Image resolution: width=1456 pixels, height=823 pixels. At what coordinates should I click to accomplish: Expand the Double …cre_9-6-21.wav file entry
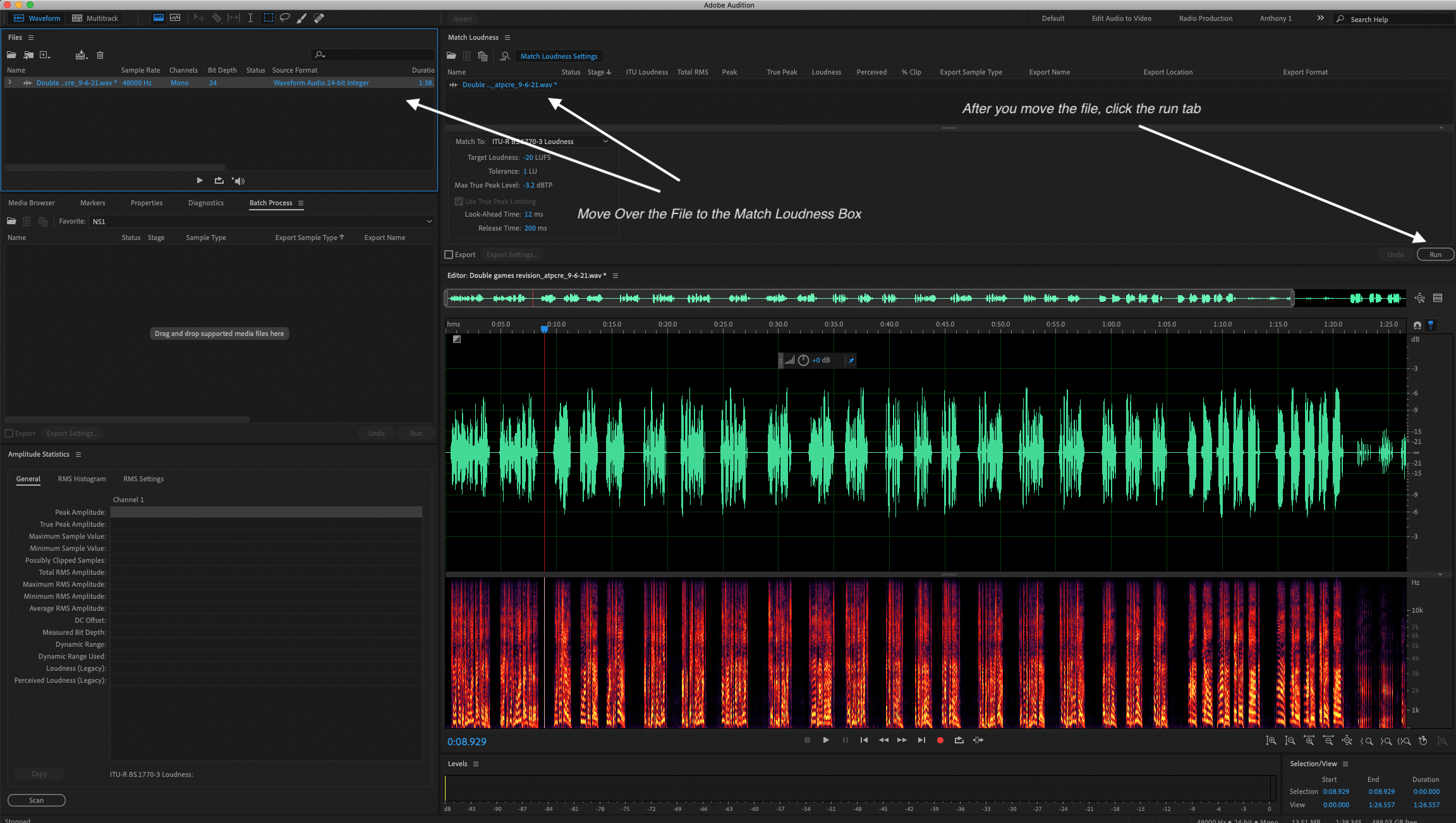pyautogui.click(x=9, y=83)
